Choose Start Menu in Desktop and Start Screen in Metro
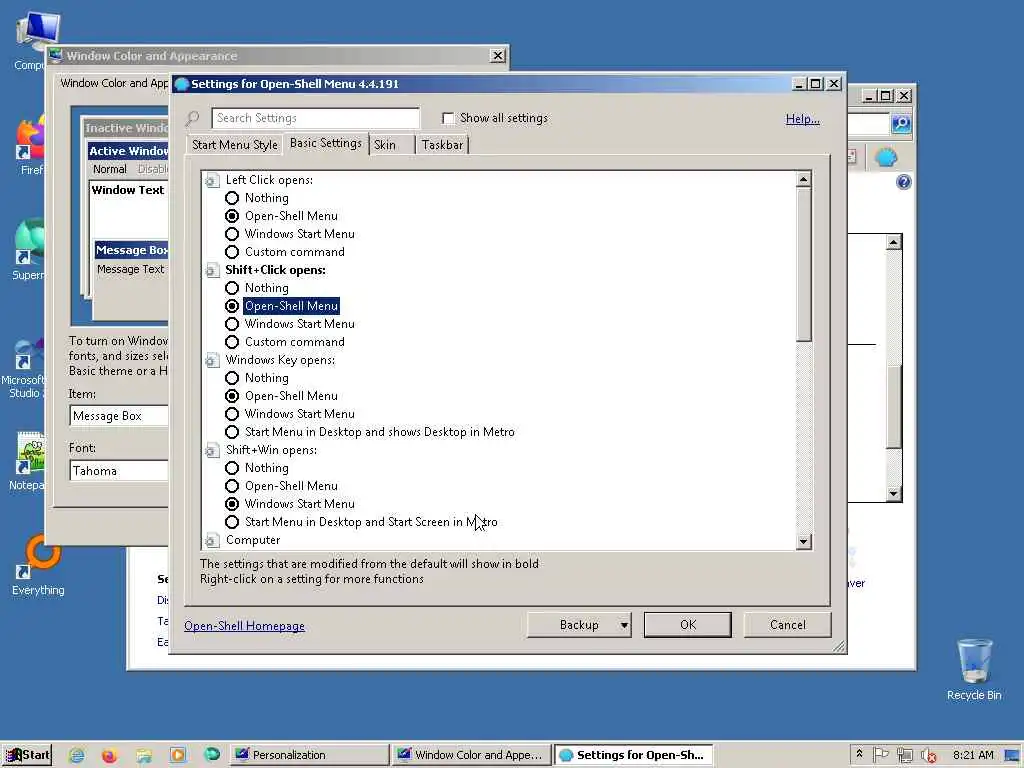Viewport: 1024px width, 768px height. (232, 522)
